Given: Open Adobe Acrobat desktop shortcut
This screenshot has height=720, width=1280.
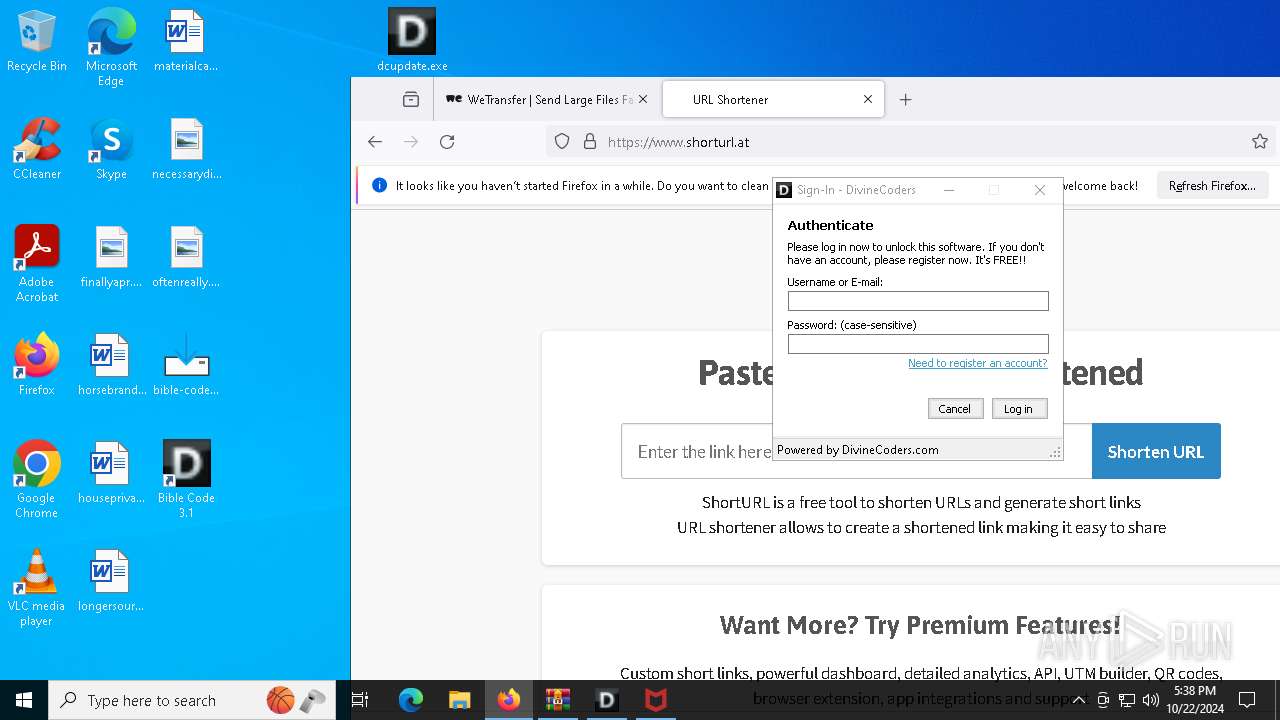Looking at the screenshot, I should [x=37, y=264].
